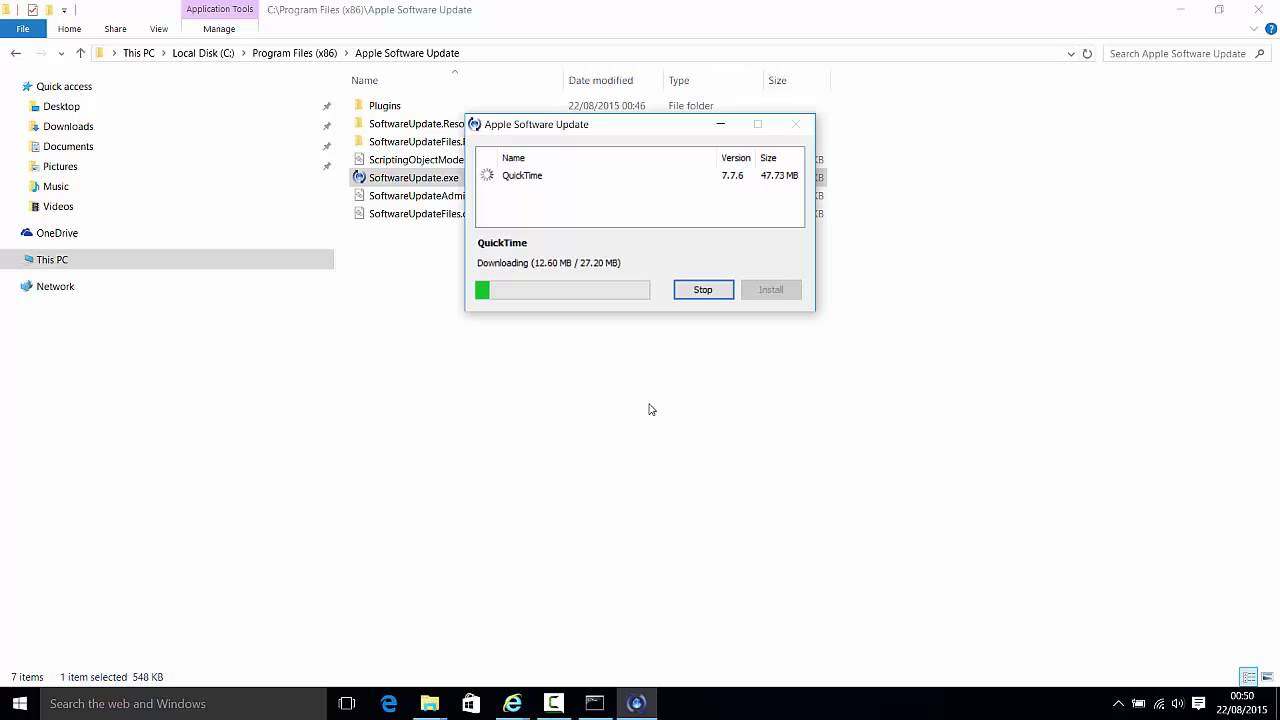1280x720 pixels.
Task: Open the File ribbon tab
Action: 22,29
